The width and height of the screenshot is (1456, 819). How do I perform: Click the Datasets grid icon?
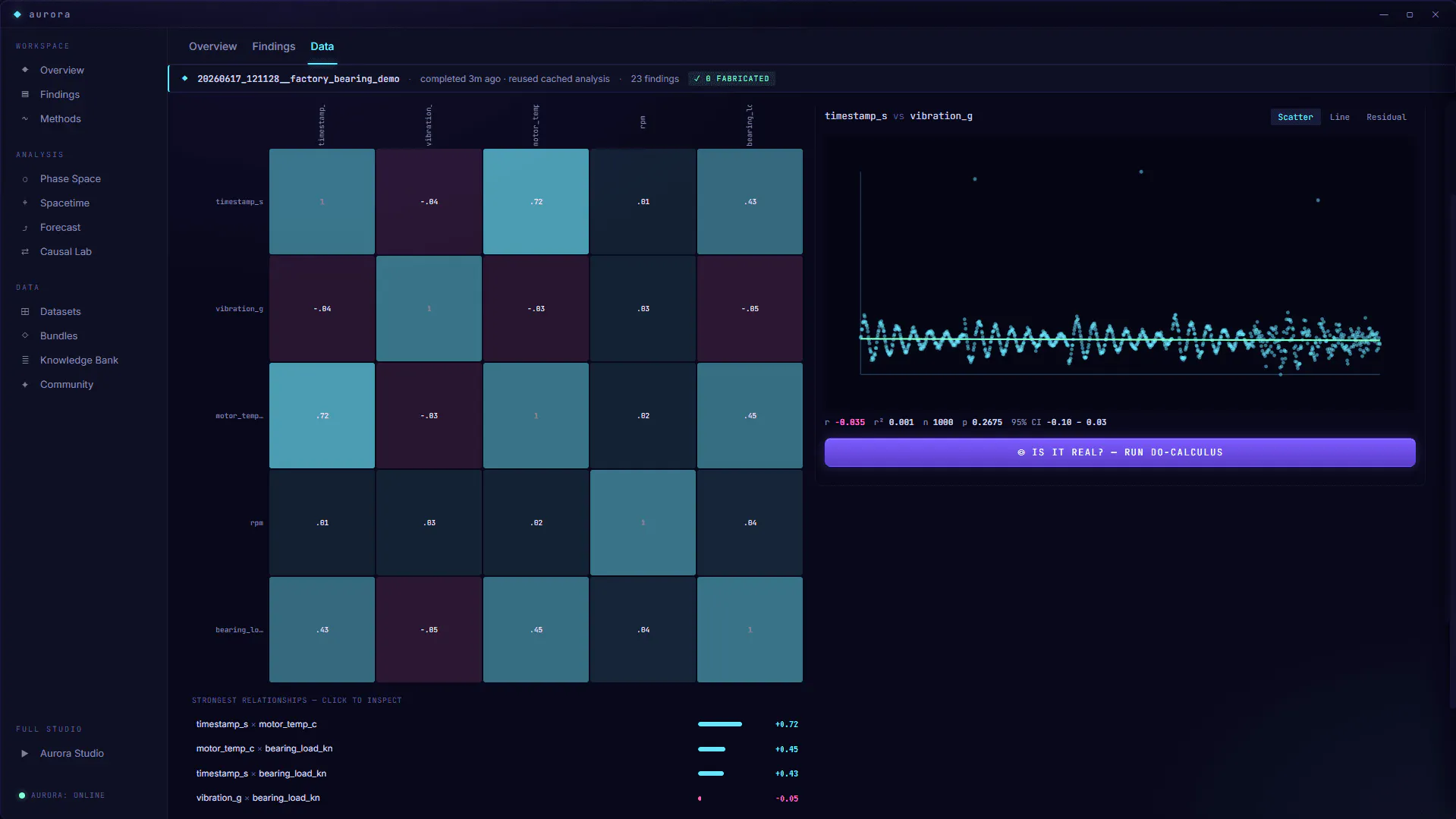pyautogui.click(x=25, y=312)
